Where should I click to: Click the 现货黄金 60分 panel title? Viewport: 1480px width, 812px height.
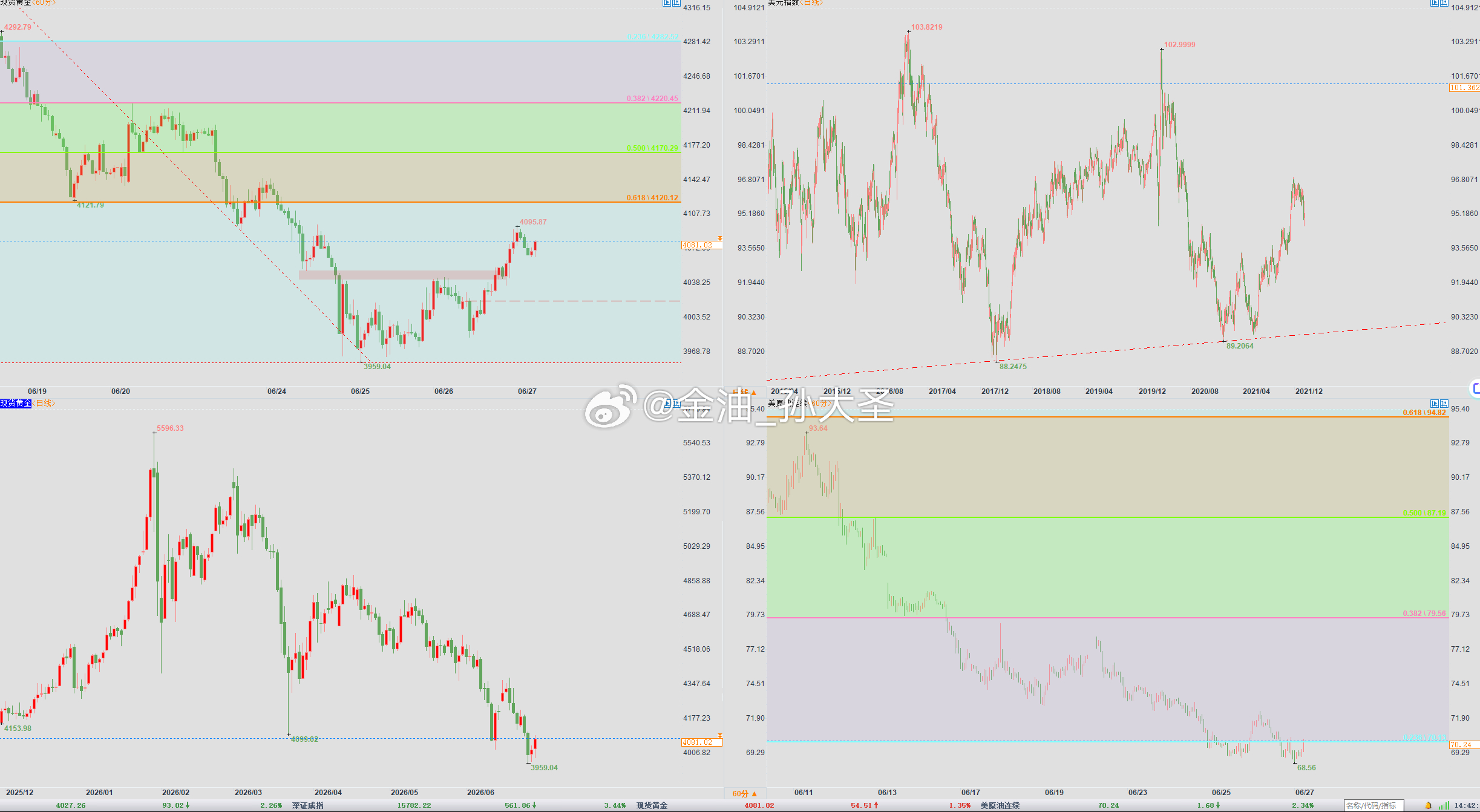[28, 3]
